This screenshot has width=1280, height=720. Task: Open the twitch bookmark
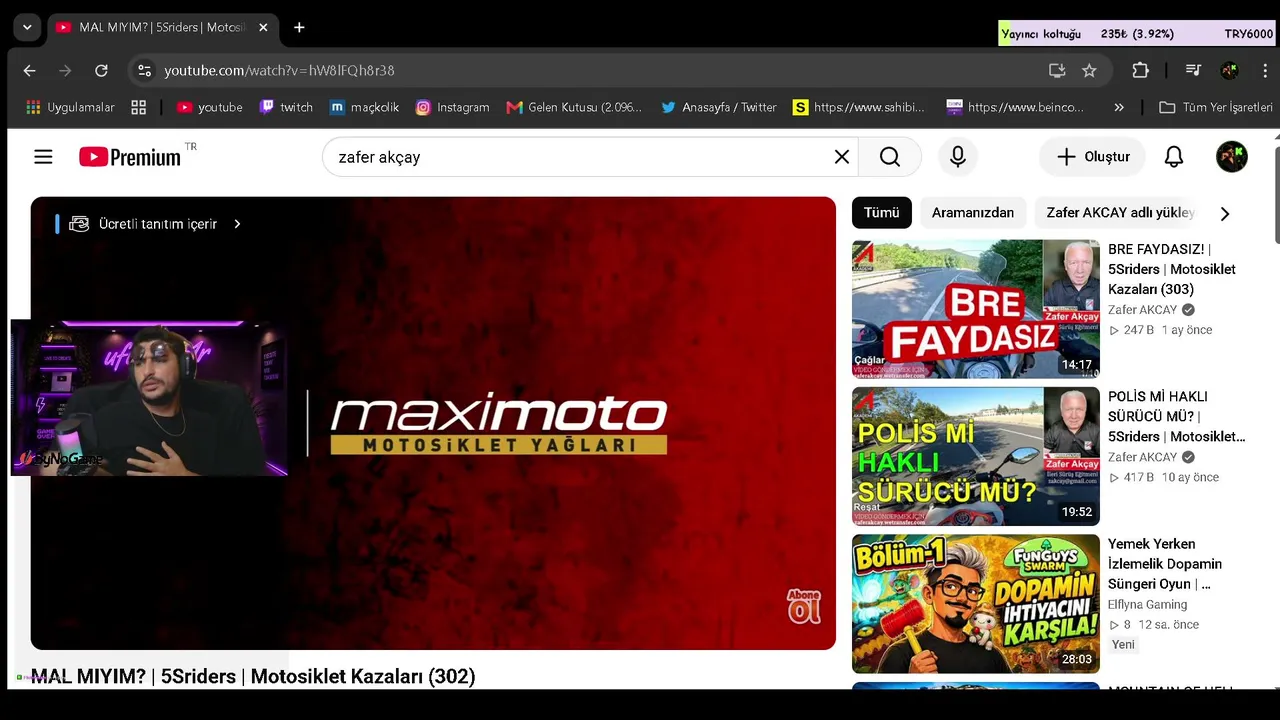pyautogui.click(x=286, y=107)
